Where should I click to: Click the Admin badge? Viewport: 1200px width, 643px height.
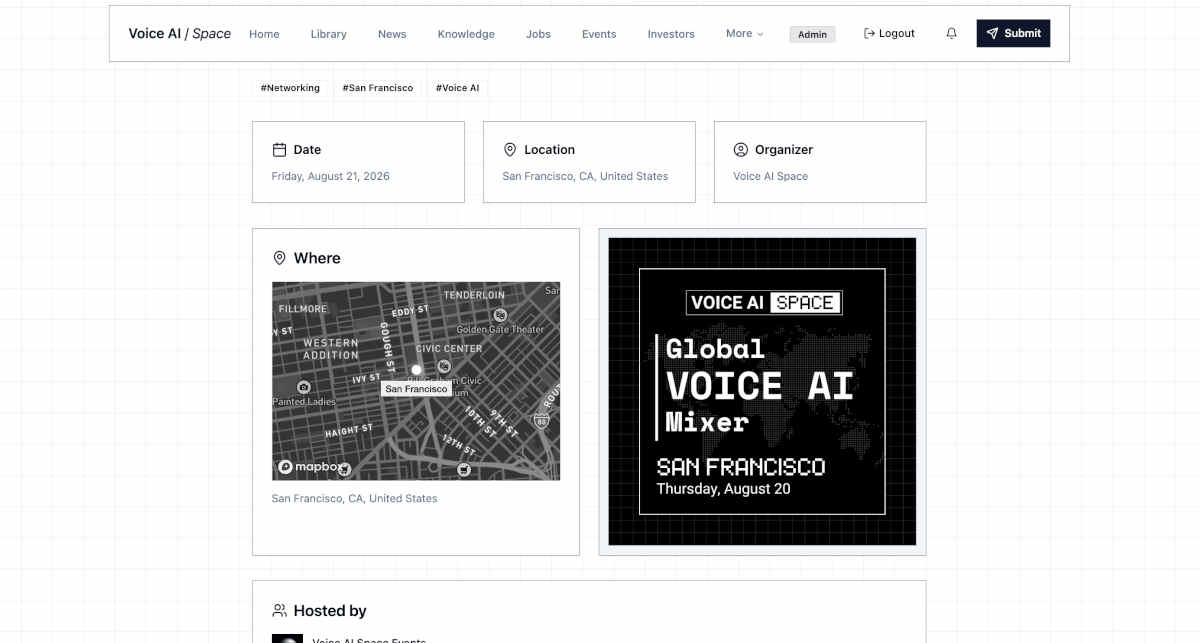[x=812, y=34]
